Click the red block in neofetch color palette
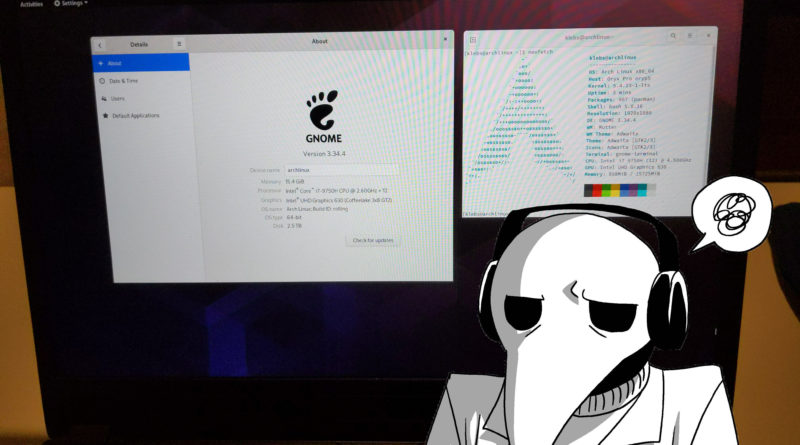 pyautogui.click(x=597, y=190)
